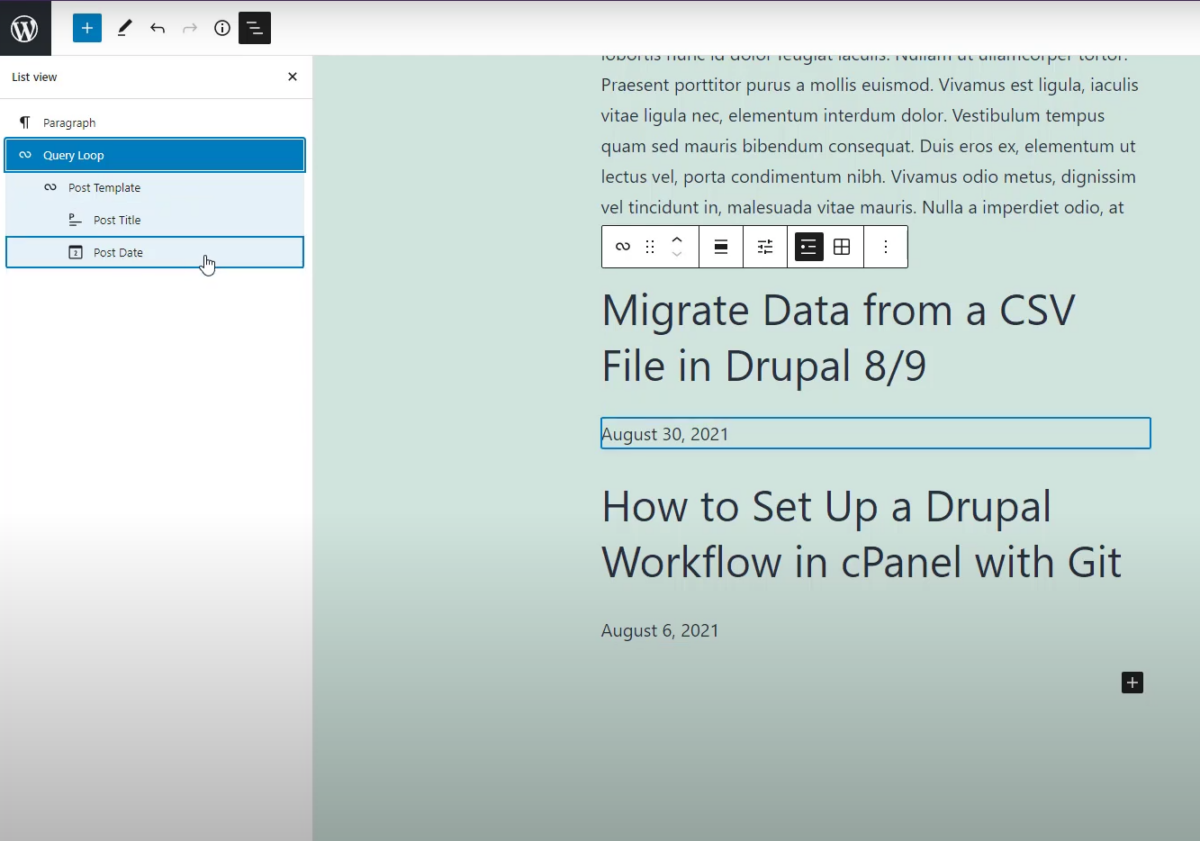Click the WordPress logo icon
The height and width of the screenshot is (841, 1200).
pos(24,28)
